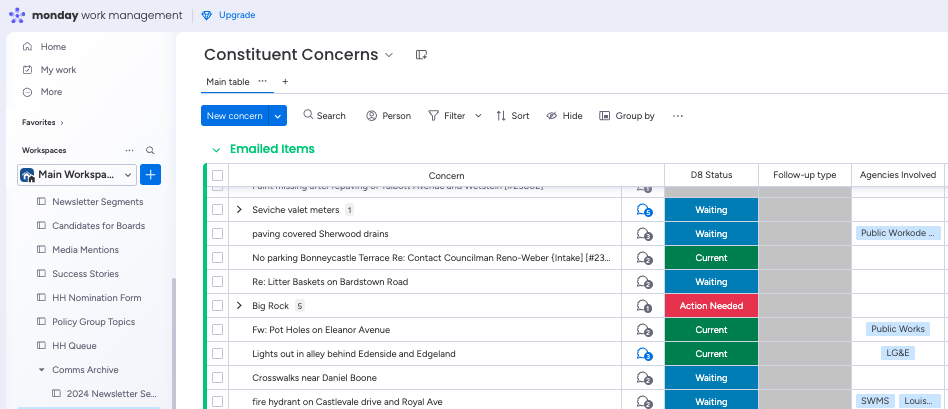Click Waiting status for Seviche valet meters
This screenshot has height=409, width=948.
[x=711, y=210]
